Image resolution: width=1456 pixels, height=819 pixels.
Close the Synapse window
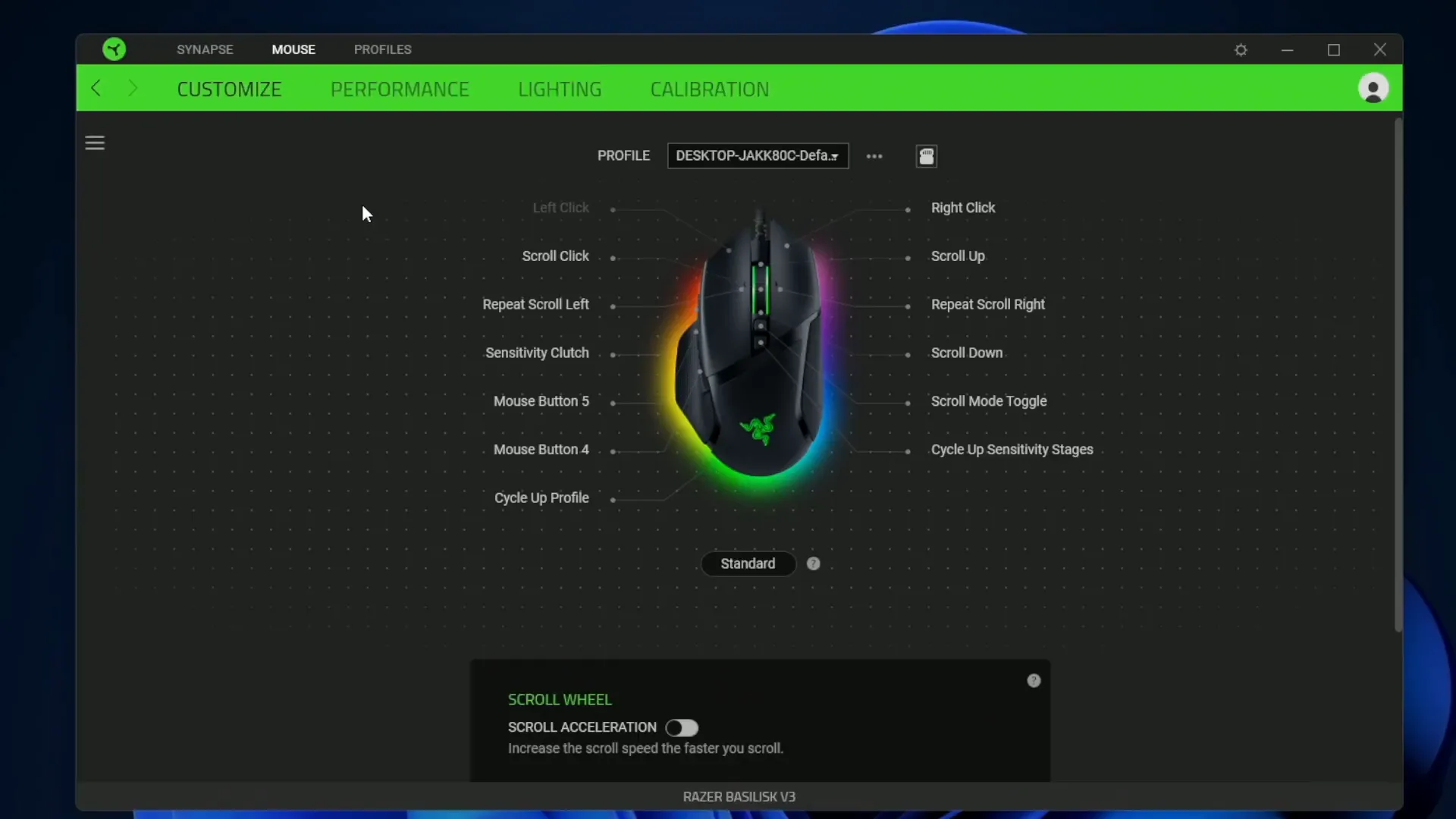point(1379,49)
